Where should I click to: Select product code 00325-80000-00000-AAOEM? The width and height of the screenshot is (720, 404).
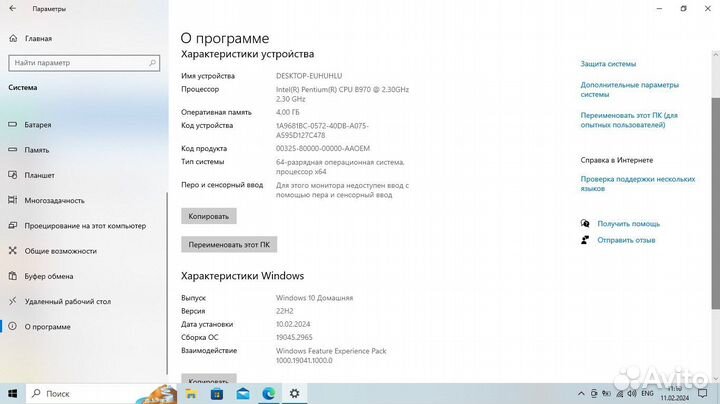click(323, 148)
